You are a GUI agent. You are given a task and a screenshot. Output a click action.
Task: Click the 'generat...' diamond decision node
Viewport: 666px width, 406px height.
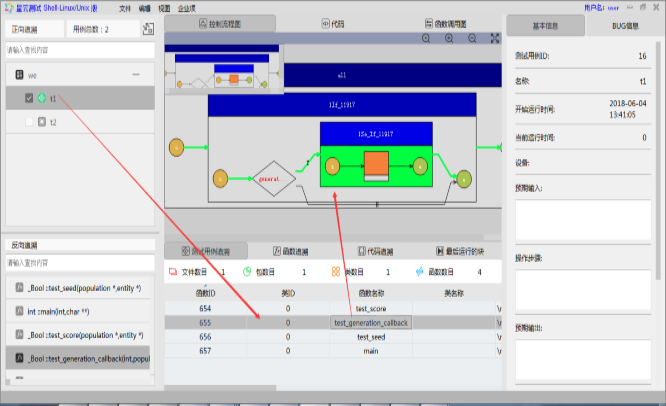(274, 179)
